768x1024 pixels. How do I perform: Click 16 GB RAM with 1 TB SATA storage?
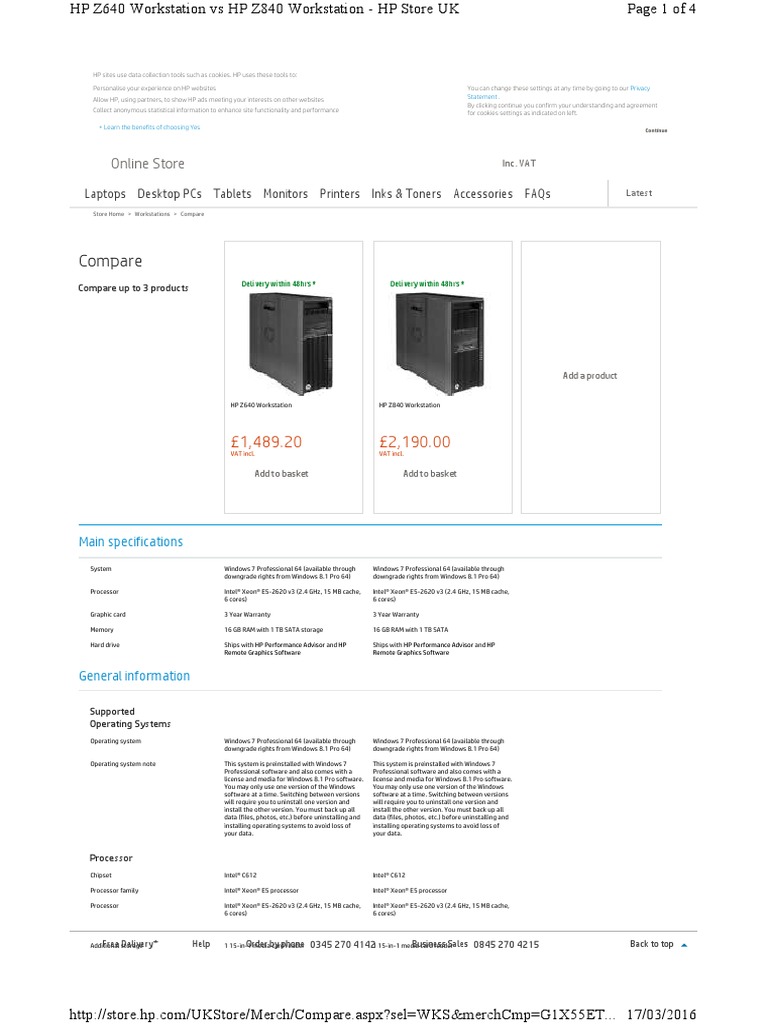274,630
